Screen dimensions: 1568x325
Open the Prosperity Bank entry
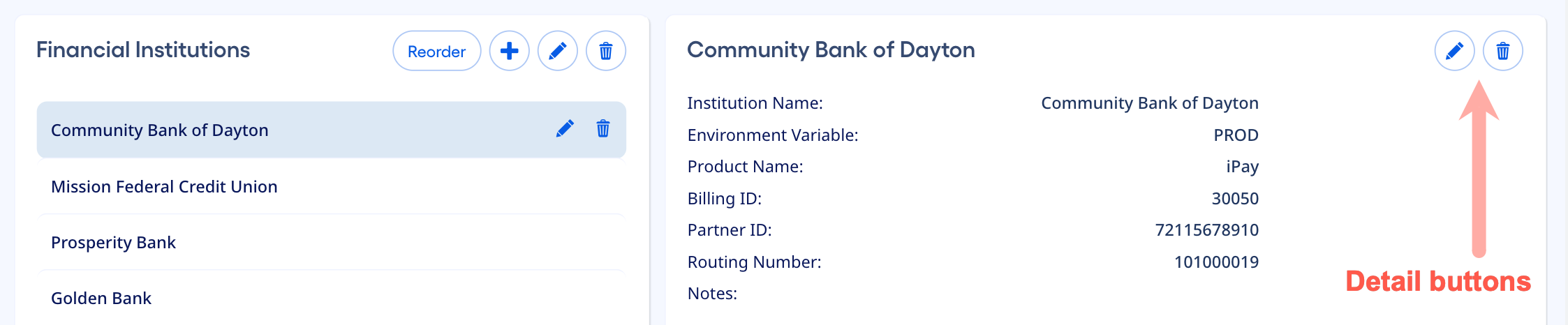click(113, 243)
